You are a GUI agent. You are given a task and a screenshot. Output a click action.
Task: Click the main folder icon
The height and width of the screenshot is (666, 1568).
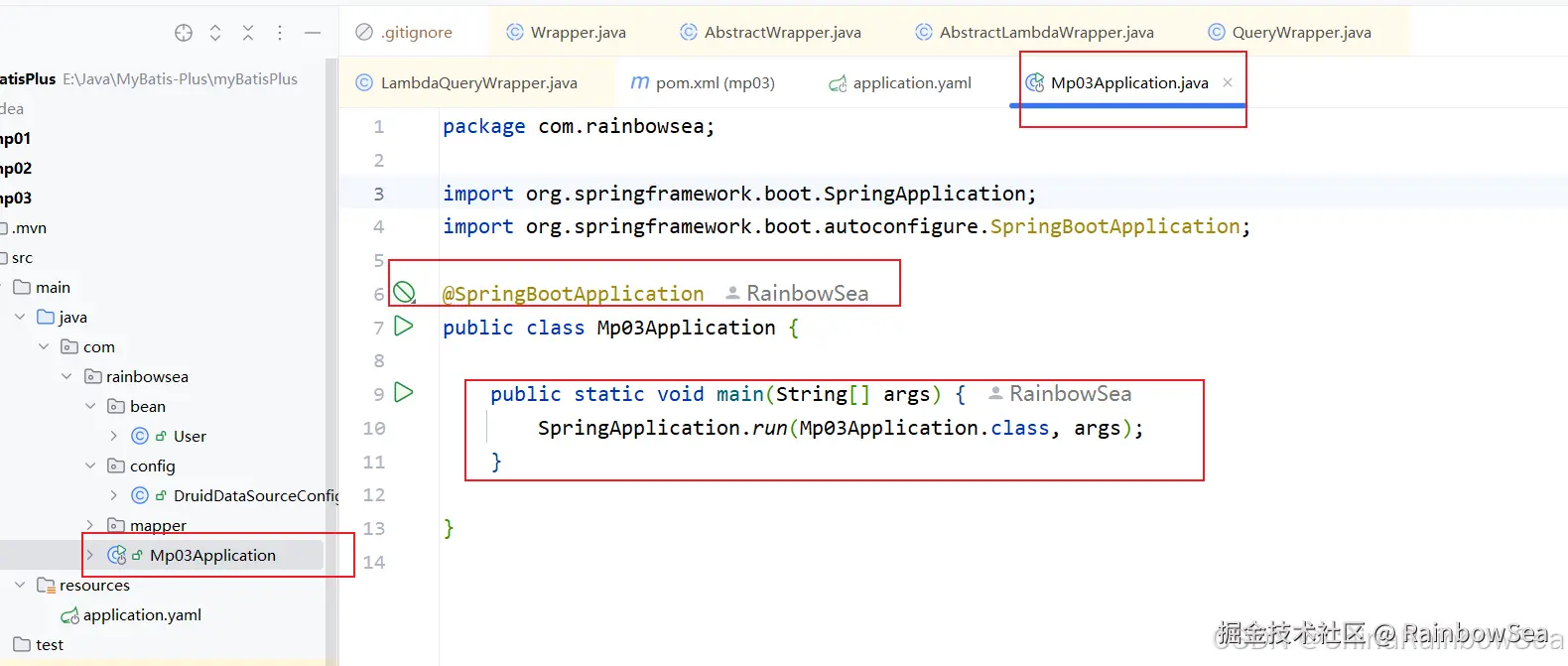[22, 287]
